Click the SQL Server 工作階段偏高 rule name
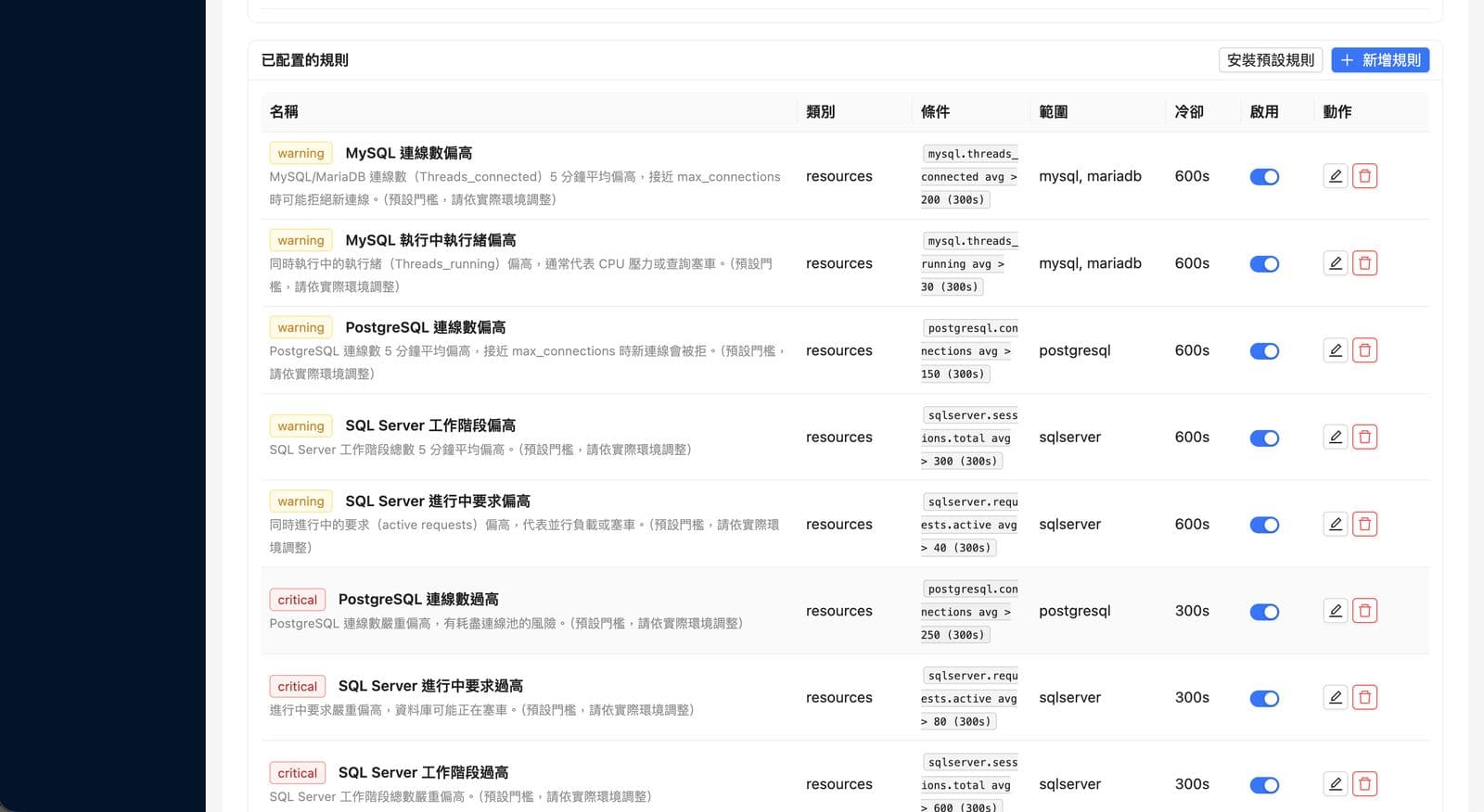This screenshot has width=1484, height=812. (x=430, y=425)
